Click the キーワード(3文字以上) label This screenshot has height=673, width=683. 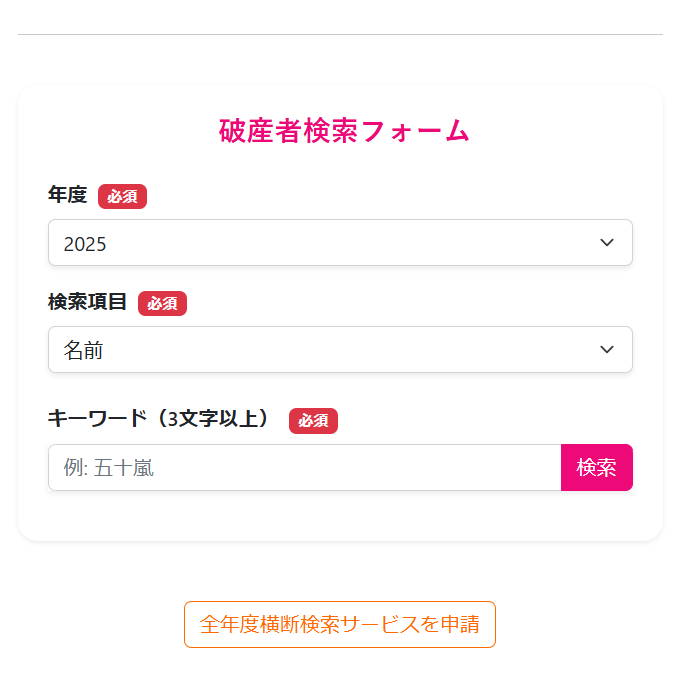pyautogui.click(x=160, y=419)
